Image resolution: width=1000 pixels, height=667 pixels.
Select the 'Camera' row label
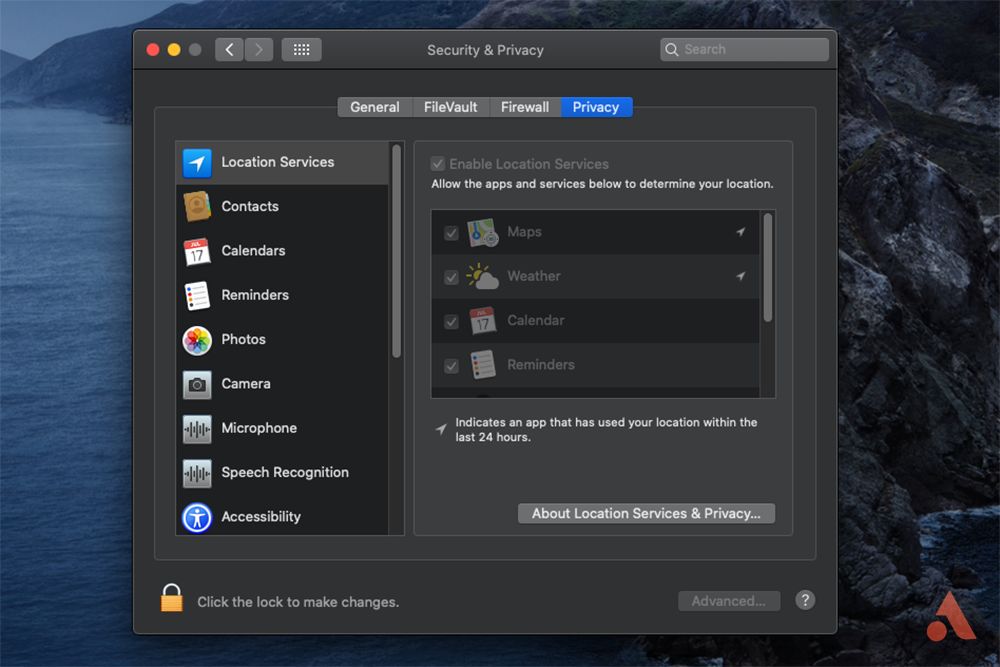[246, 384]
